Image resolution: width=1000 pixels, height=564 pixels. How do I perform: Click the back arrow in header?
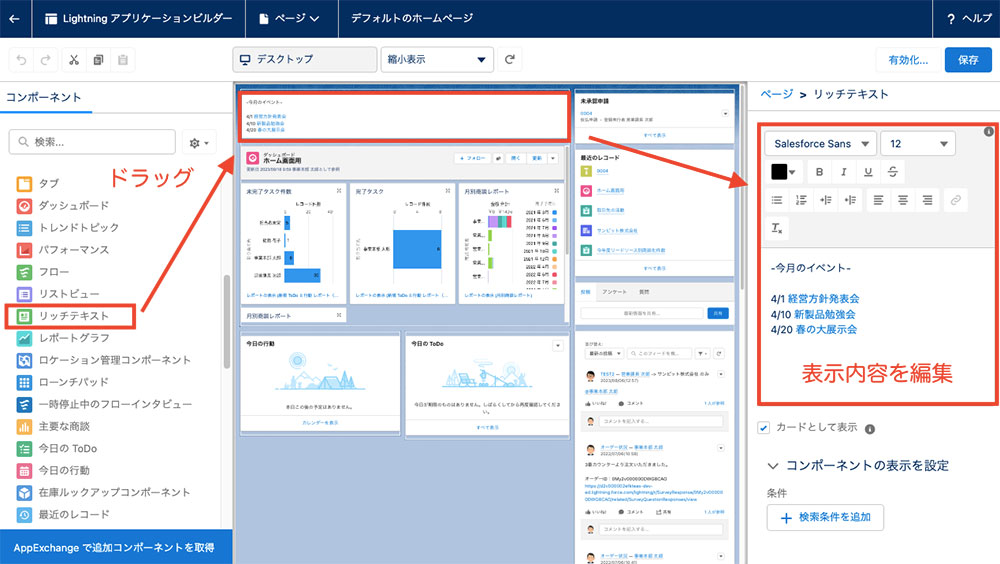(14, 19)
